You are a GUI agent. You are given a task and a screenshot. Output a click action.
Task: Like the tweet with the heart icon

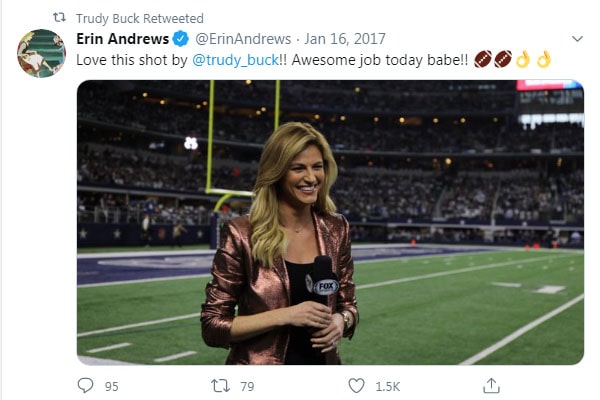(357, 385)
